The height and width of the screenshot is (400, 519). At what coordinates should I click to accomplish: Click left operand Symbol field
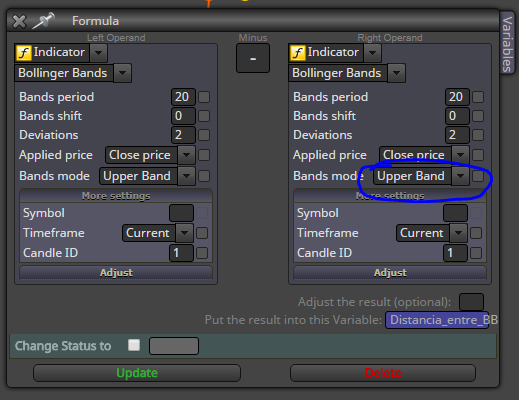(x=181, y=213)
